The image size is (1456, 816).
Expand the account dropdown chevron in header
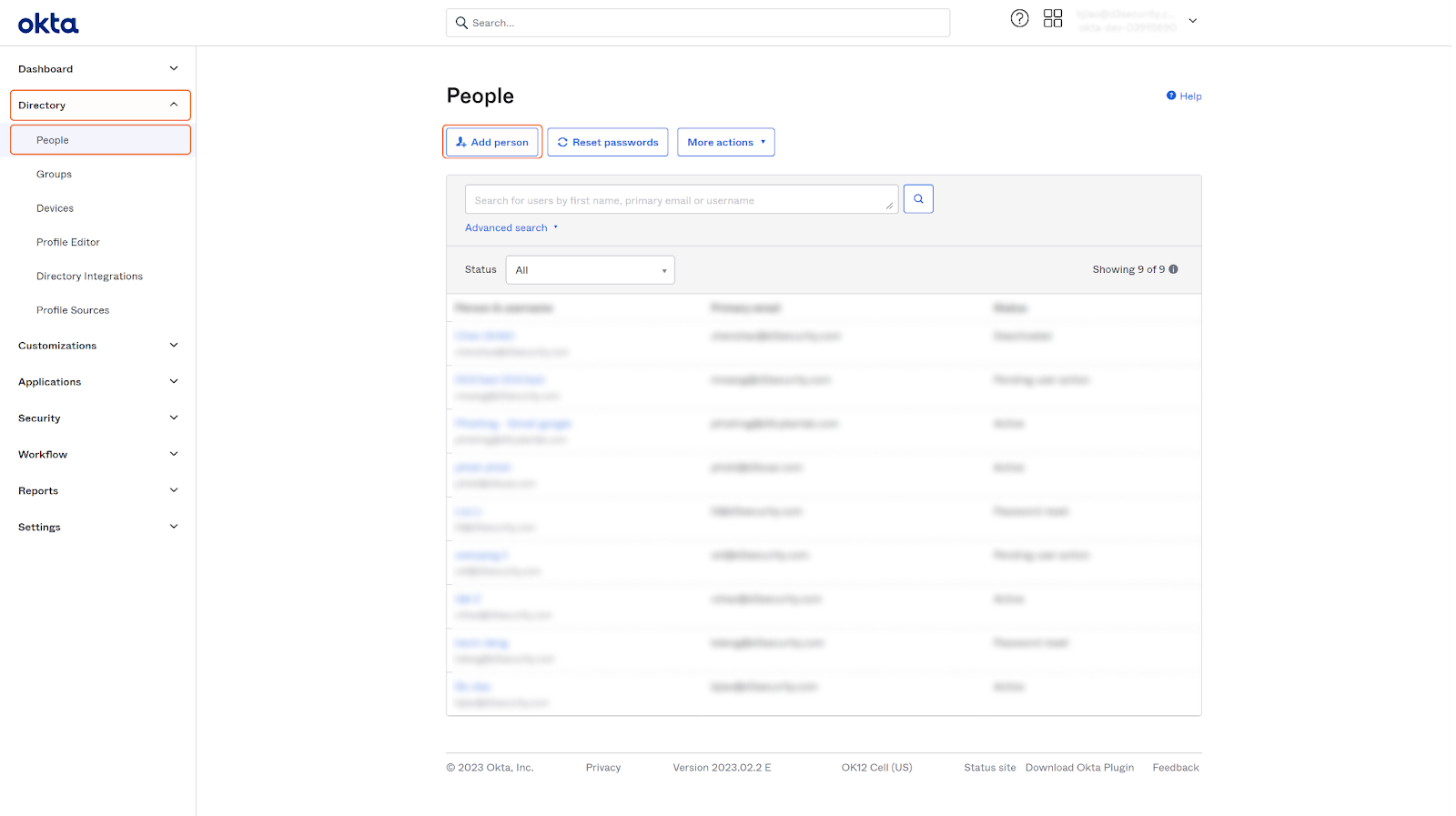pos(1193,21)
